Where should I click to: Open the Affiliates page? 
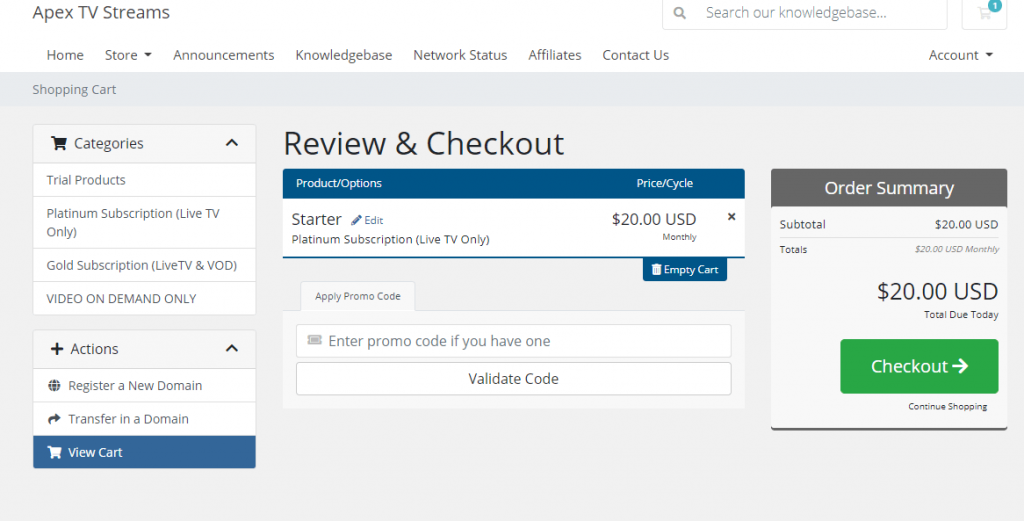point(554,55)
